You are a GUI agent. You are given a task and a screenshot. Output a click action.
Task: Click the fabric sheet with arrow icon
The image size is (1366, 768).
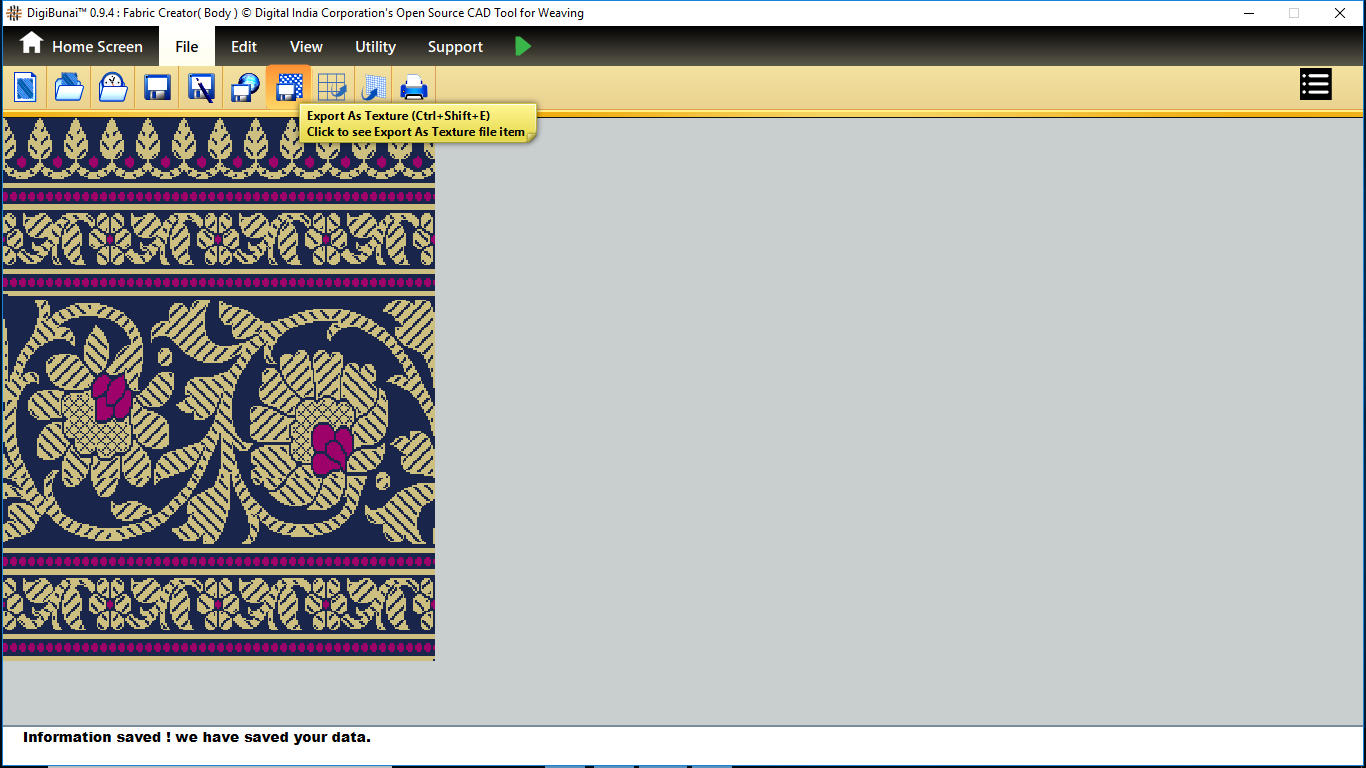click(374, 87)
